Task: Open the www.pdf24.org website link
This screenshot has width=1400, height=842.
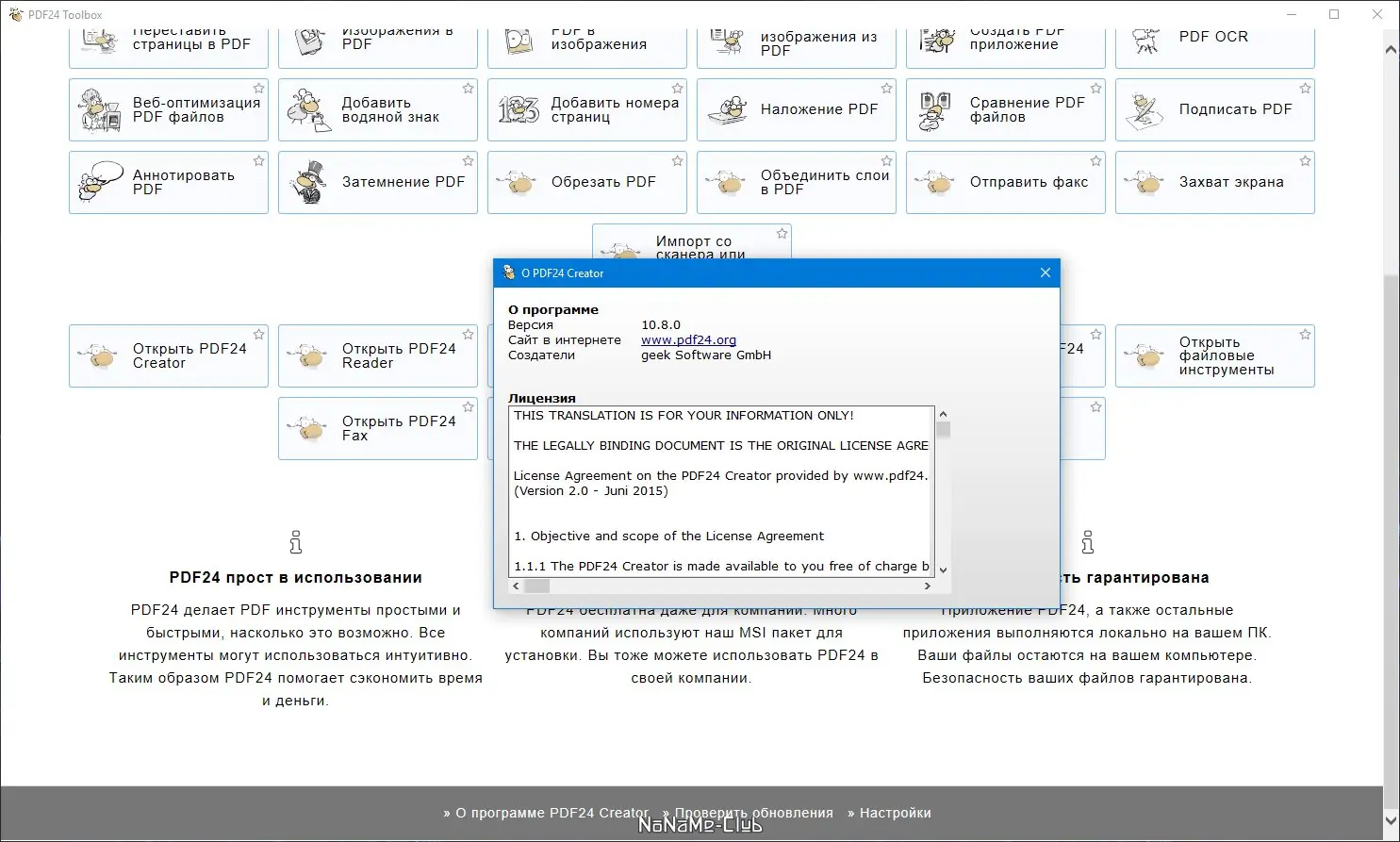Action: pos(688,339)
